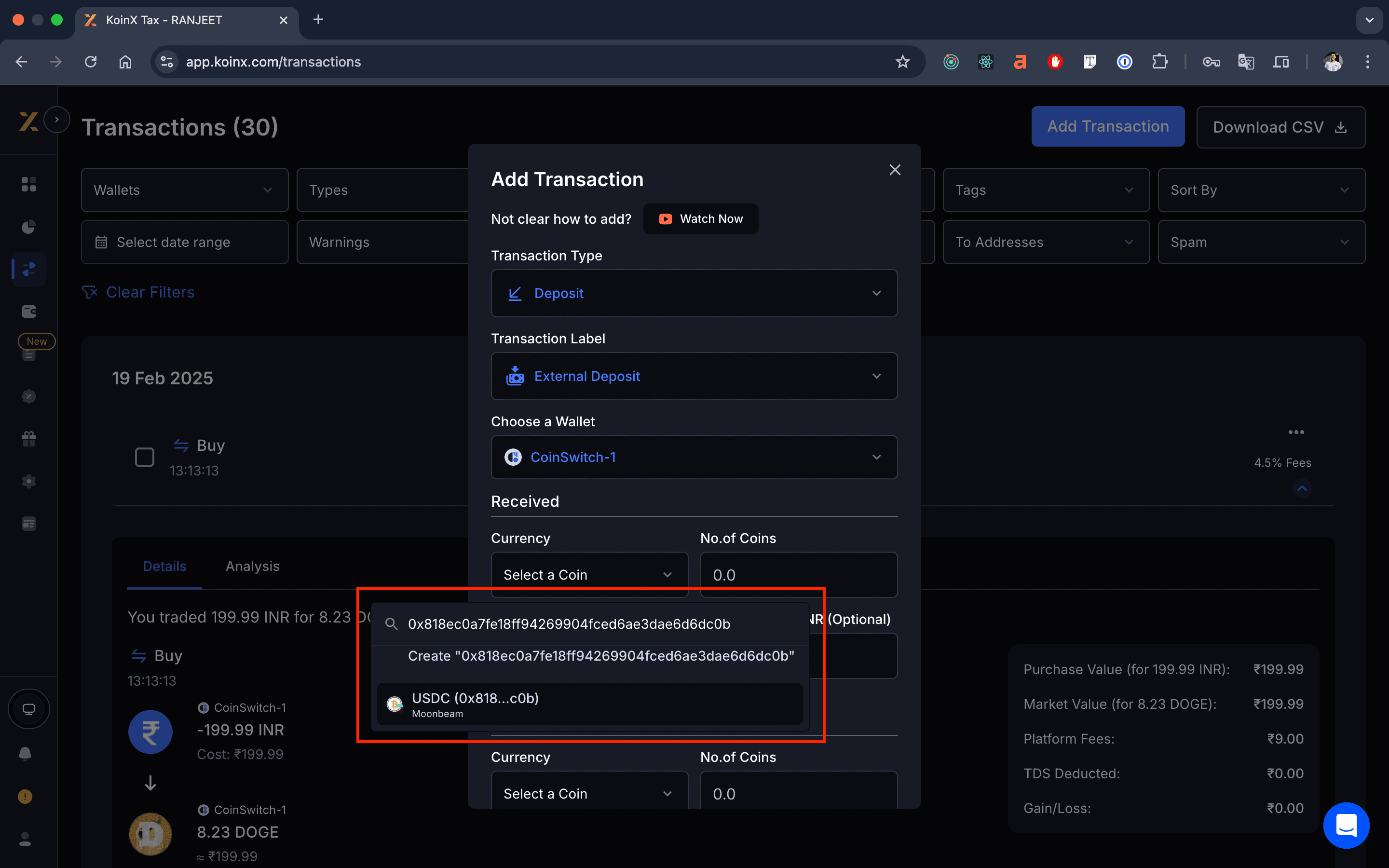1389x868 pixels.
Task: Open the Transaction Type Deposit dropdown
Action: (694, 293)
